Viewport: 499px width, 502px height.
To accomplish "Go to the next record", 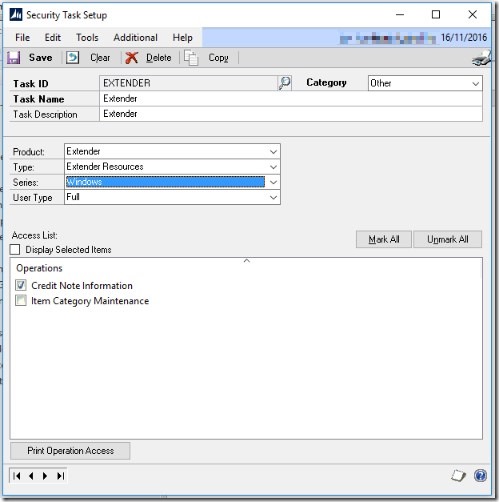I will click(x=45, y=476).
